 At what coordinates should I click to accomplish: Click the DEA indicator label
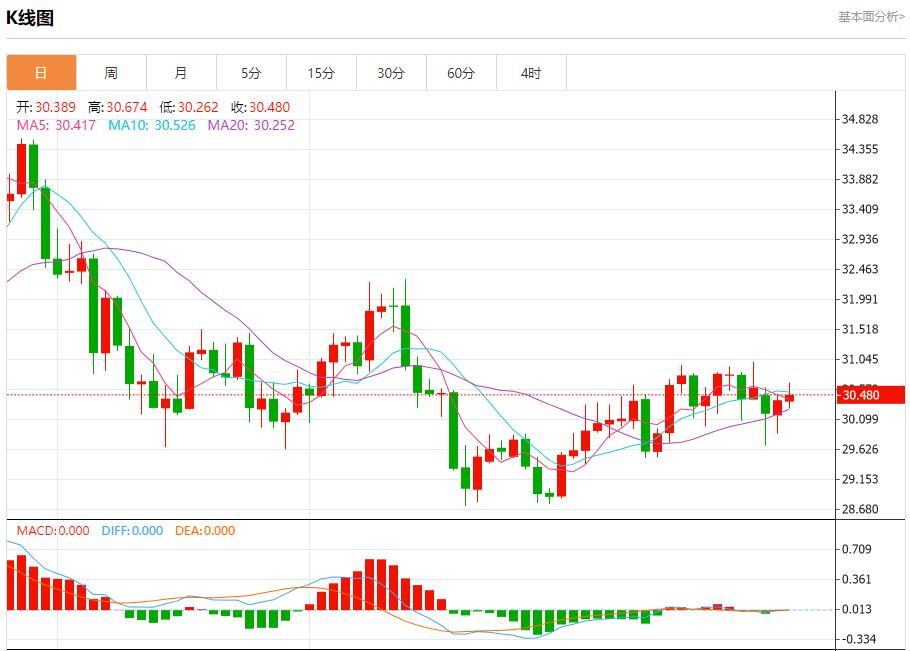205,531
